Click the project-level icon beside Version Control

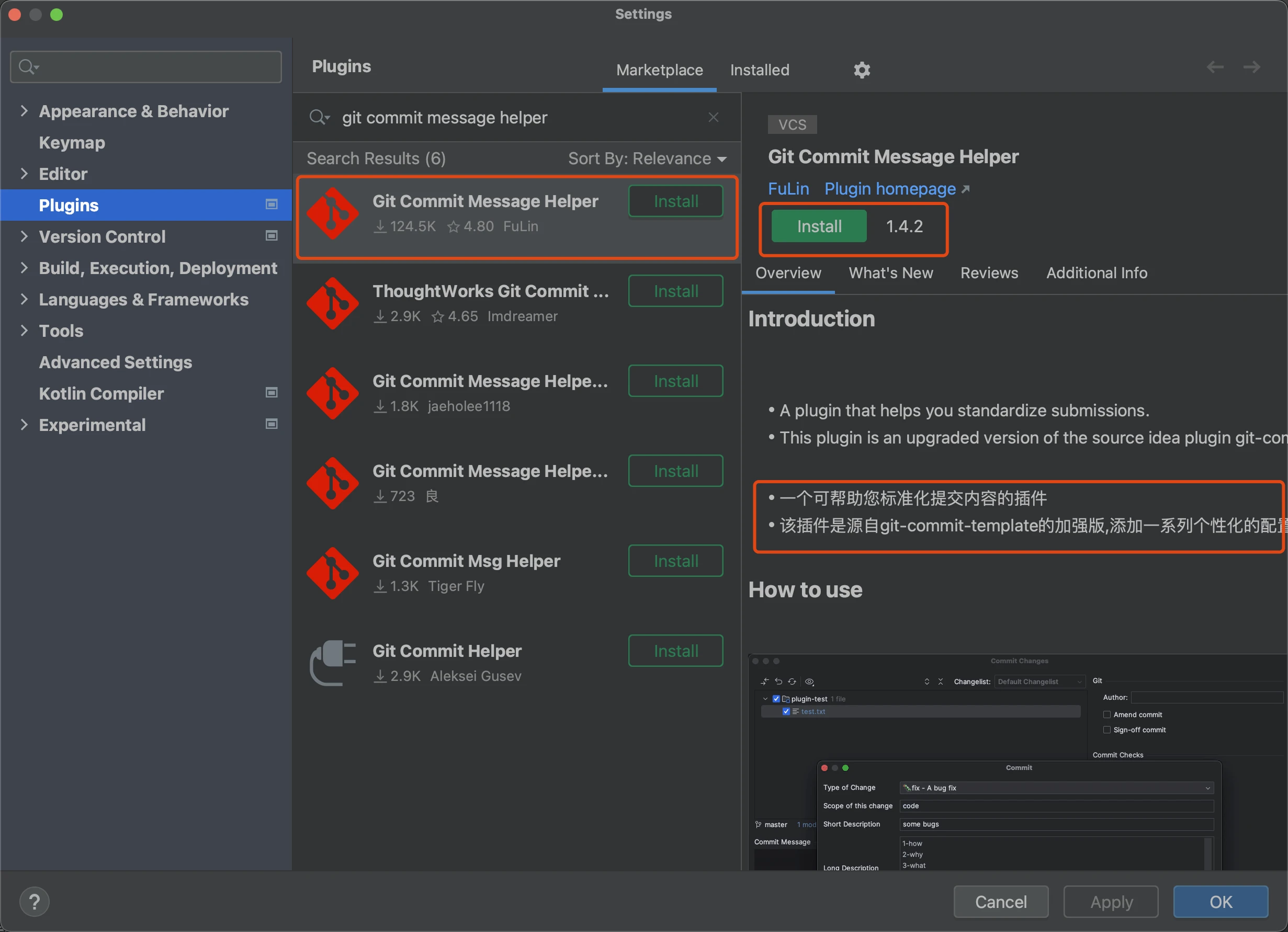[272, 235]
